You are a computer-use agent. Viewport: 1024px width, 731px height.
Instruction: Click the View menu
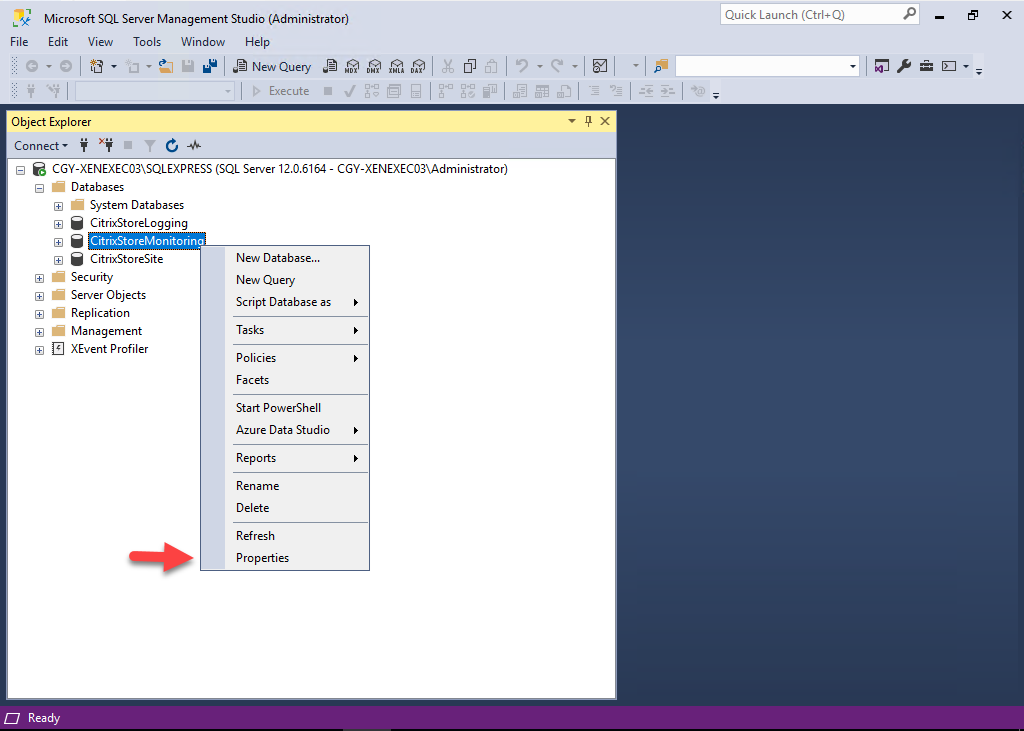click(101, 42)
